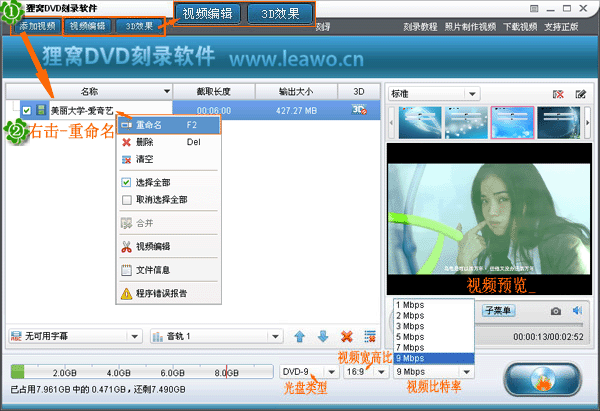Image resolution: width=600 pixels, height=411 pixels.
Task: Click the 添加视频 toolbar button
Action: [x=37, y=26]
